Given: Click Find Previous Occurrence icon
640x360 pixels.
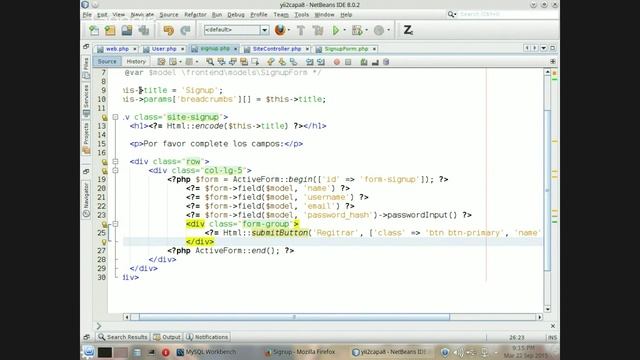Looking at the screenshot, I should (x=221, y=62).
